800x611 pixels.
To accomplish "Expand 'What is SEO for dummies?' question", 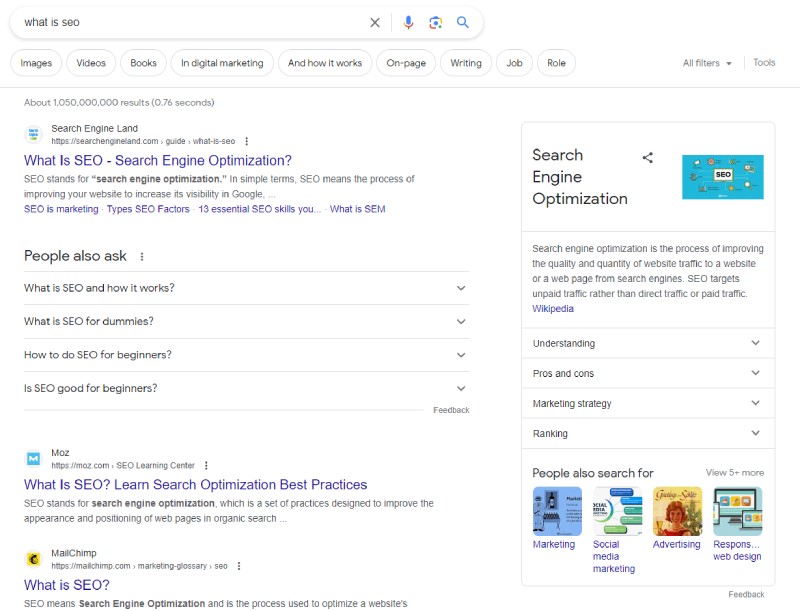I will [x=246, y=322].
